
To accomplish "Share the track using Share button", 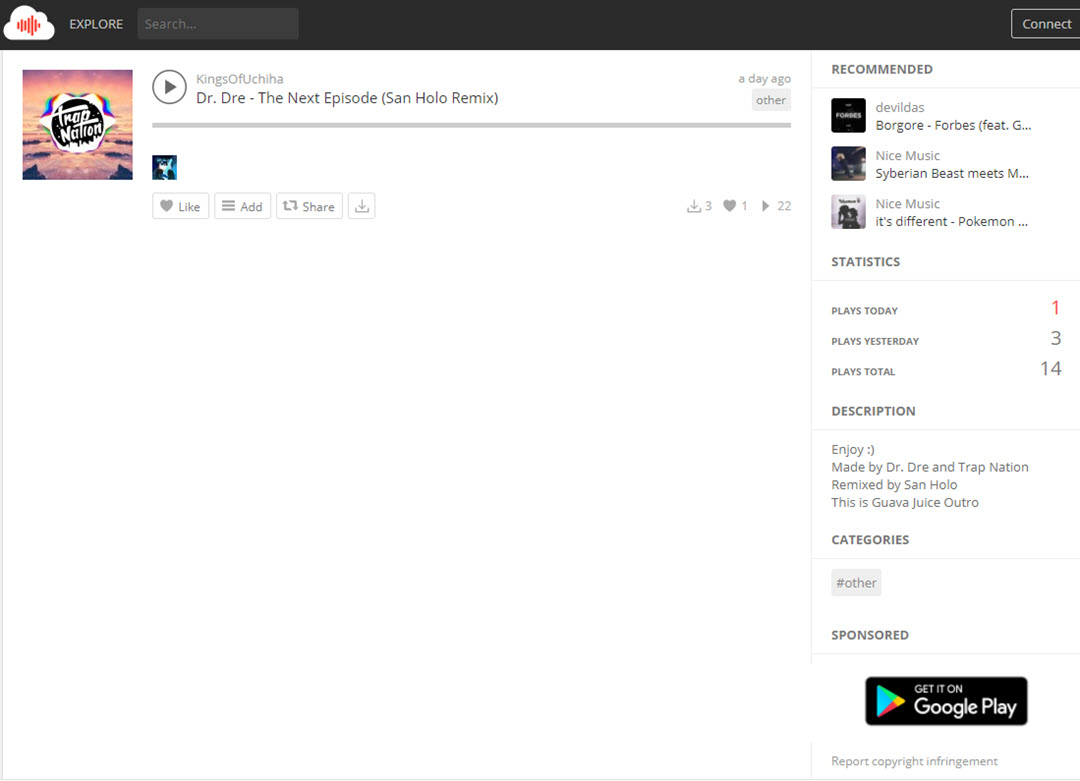I will coord(309,206).
